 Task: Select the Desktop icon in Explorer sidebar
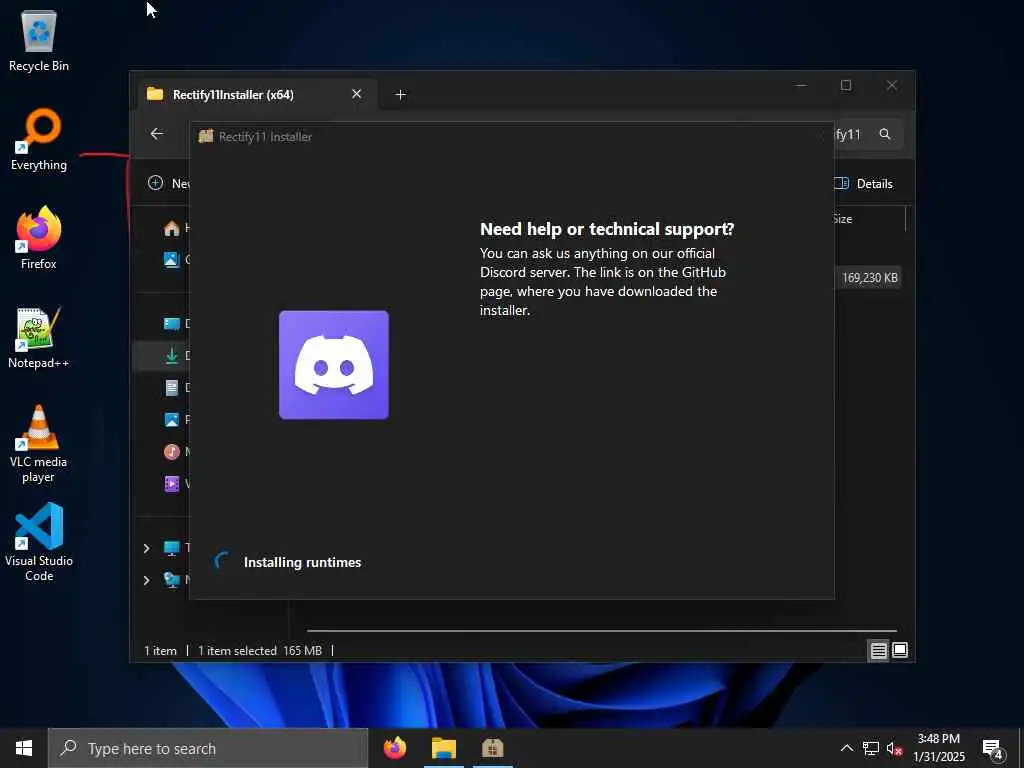[x=172, y=324]
